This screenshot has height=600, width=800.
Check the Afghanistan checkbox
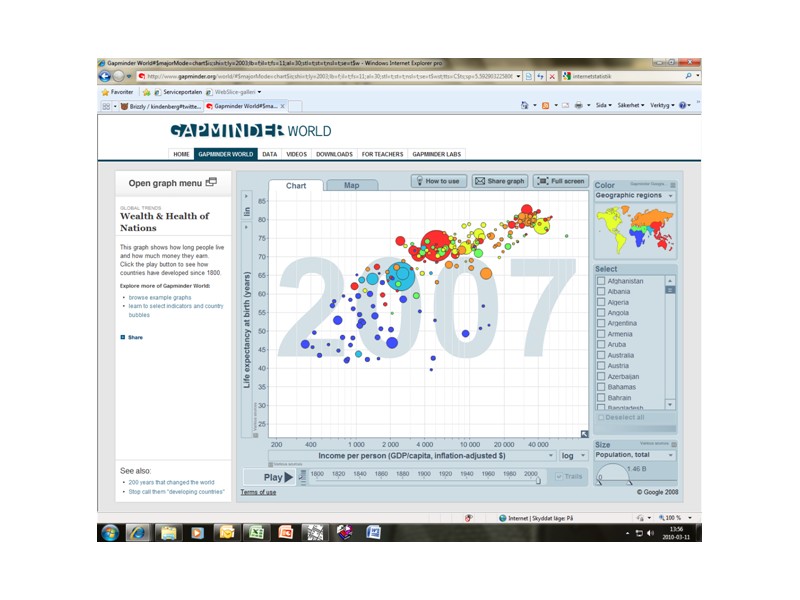[601, 281]
